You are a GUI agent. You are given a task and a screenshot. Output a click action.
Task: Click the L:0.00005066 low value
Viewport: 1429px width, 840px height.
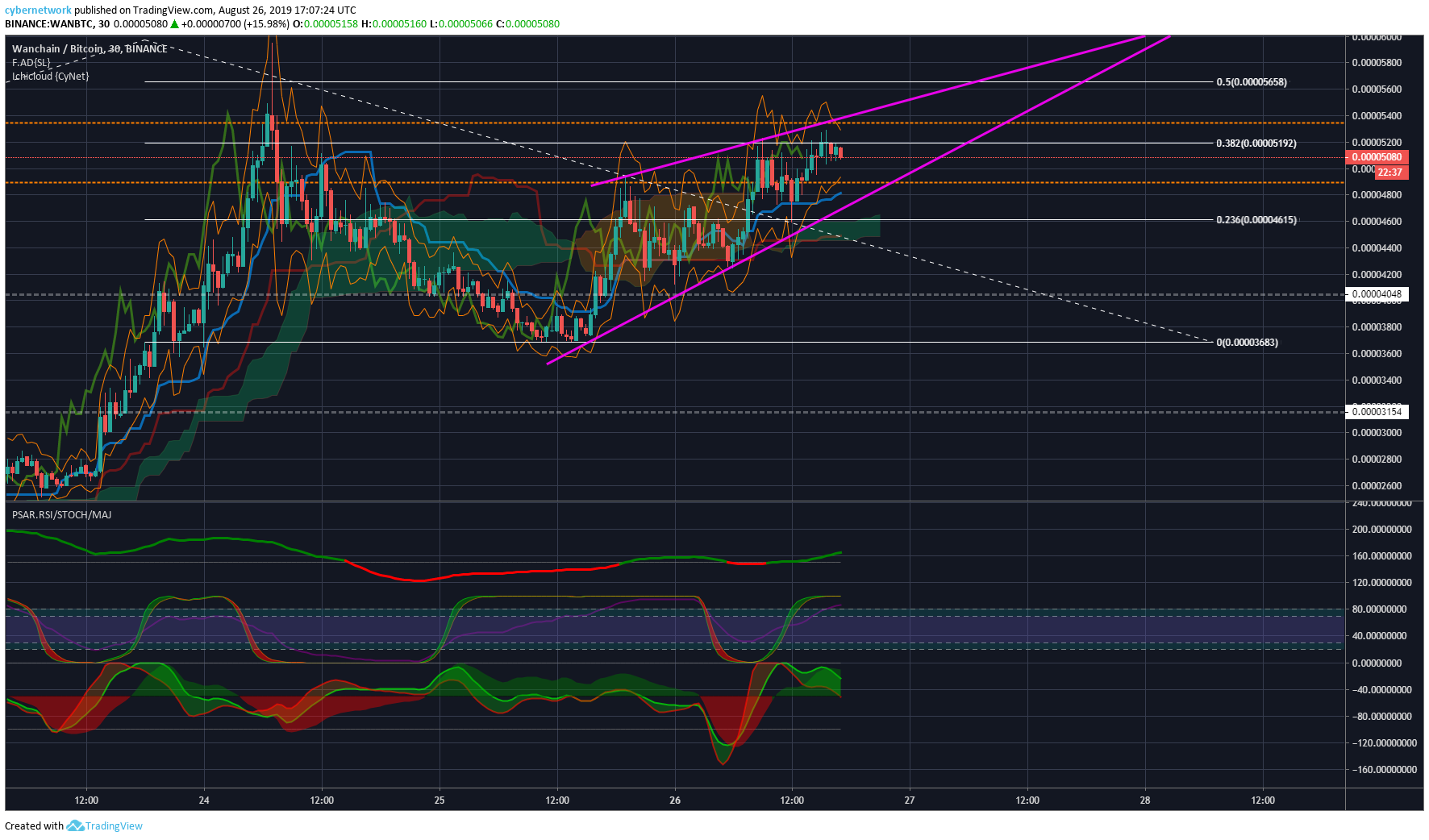460,24
